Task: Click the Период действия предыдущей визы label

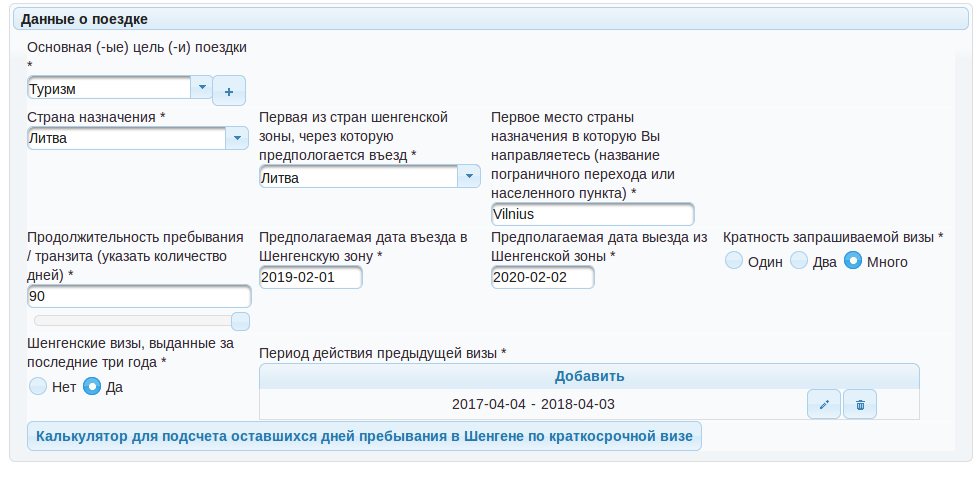Action: coord(382,354)
